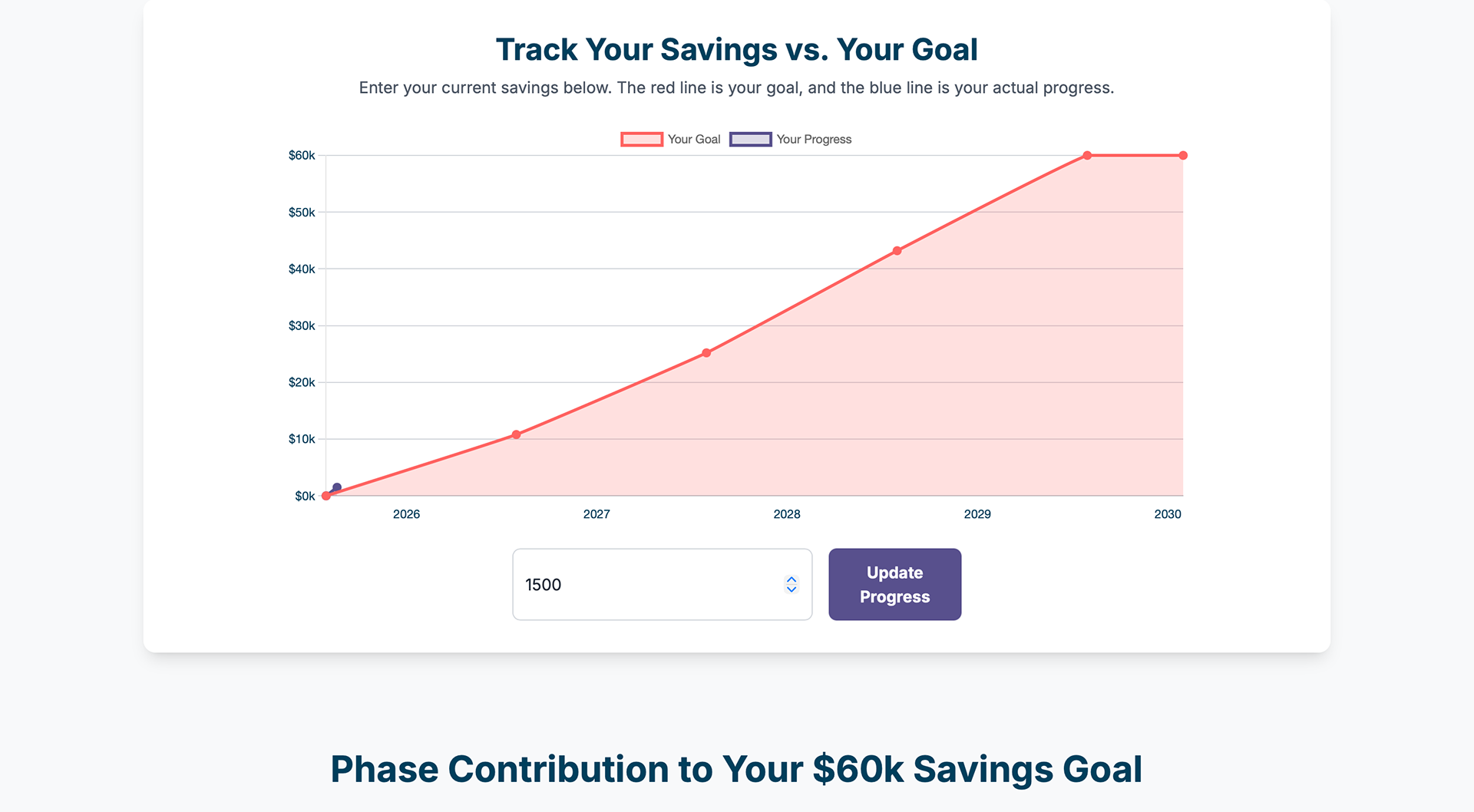Click the Phase Contribution heading

(736, 769)
